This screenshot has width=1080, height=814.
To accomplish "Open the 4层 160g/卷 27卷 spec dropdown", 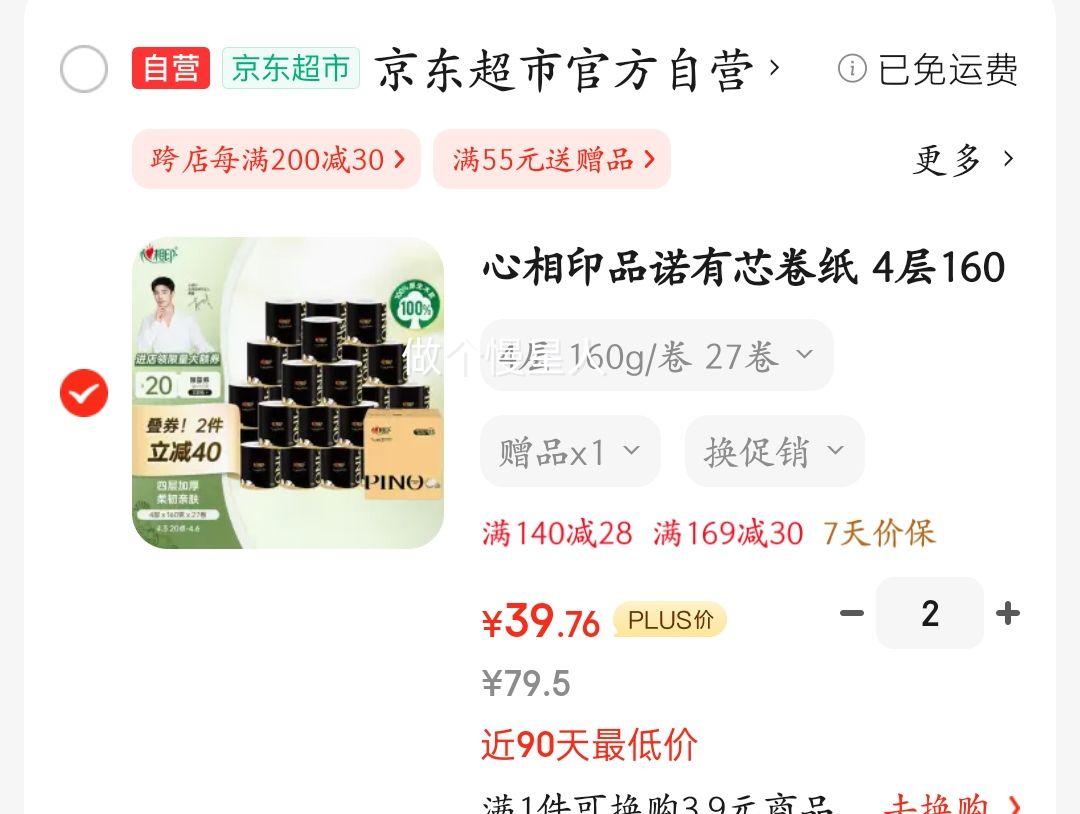I will 657,355.
